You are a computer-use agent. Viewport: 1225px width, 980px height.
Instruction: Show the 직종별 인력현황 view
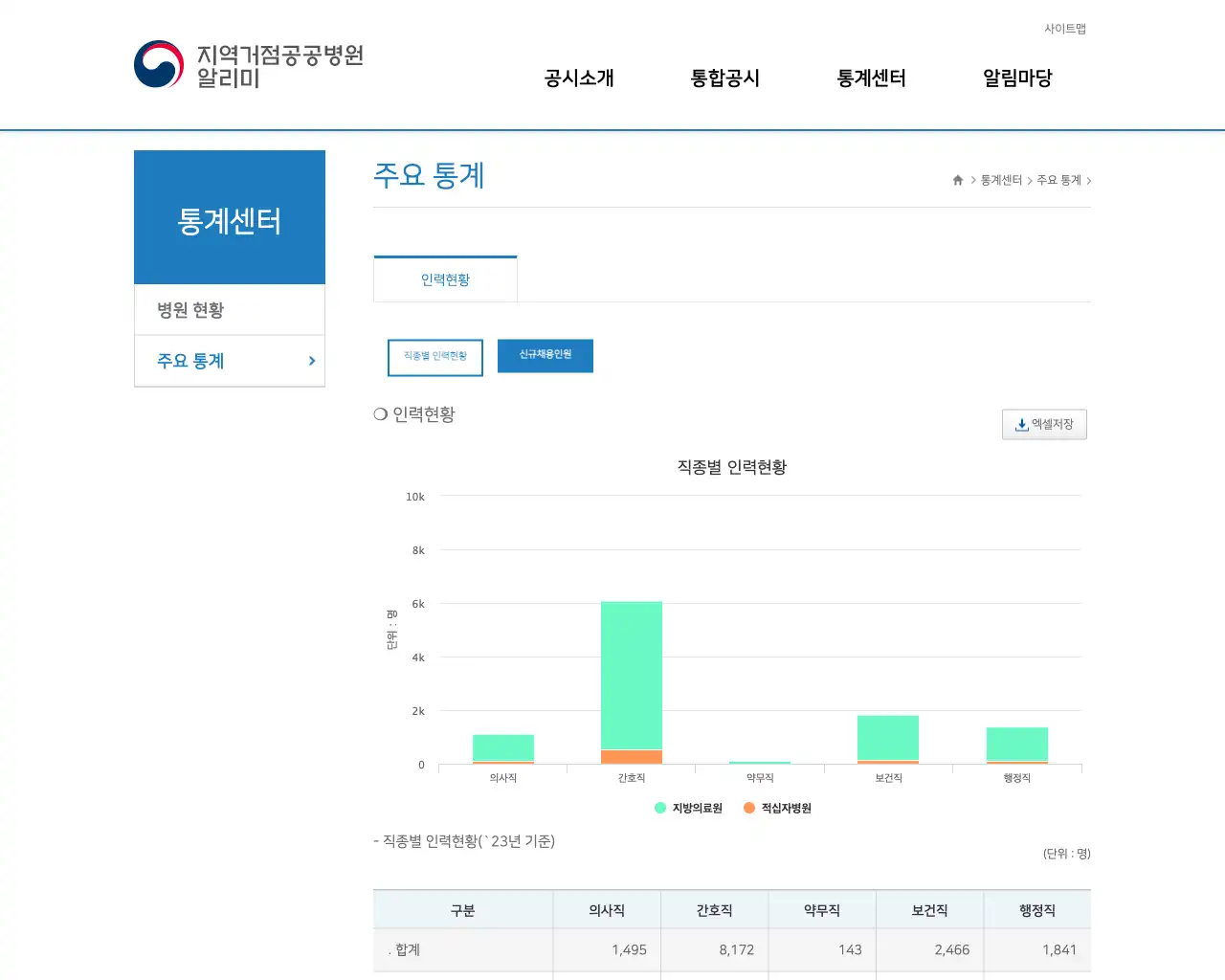point(435,356)
